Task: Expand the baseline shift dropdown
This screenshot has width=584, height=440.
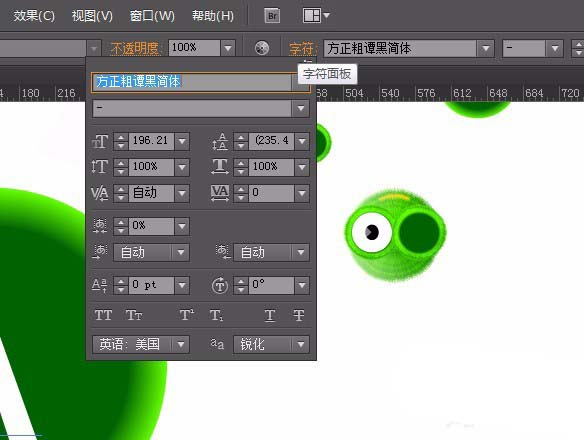Action: click(x=182, y=285)
